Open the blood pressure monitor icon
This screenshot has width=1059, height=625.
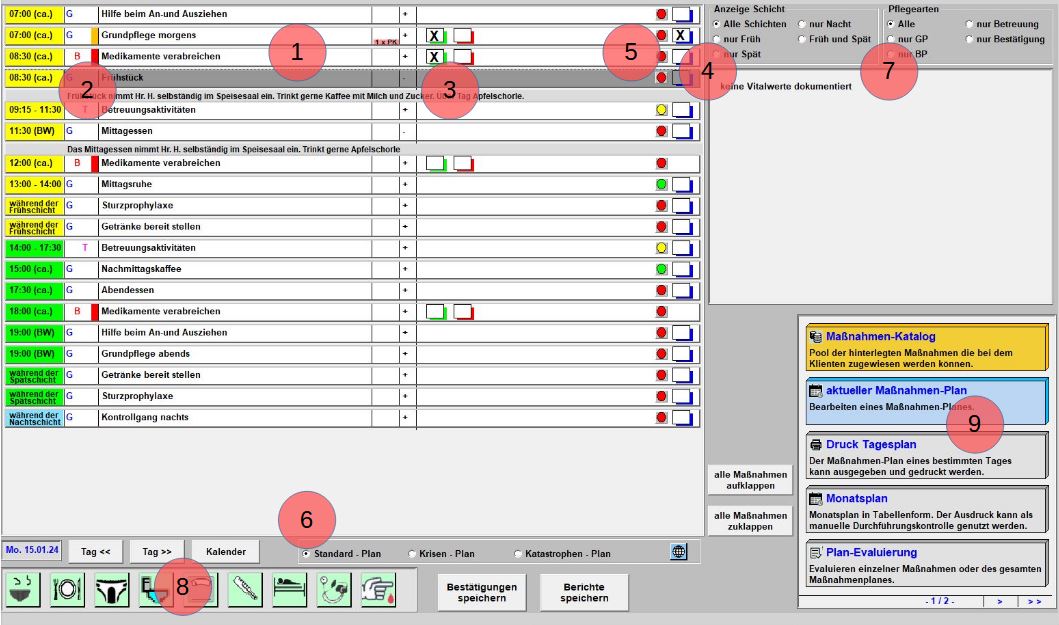335,590
